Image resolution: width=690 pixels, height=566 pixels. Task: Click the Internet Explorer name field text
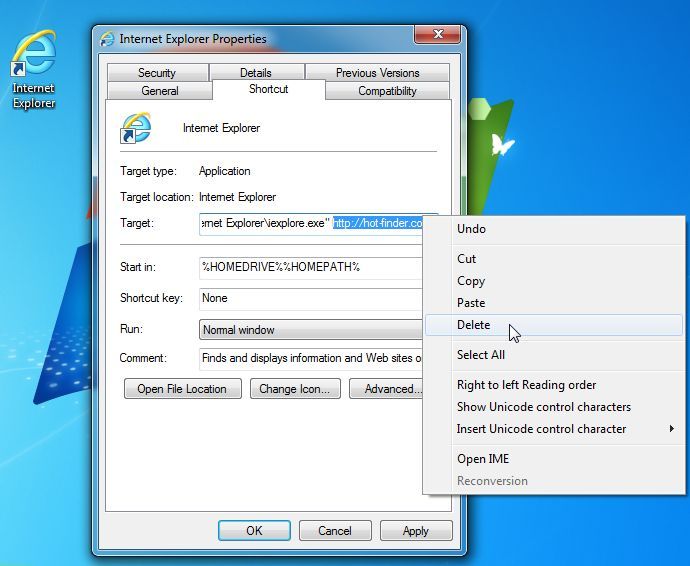pos(221,128)
